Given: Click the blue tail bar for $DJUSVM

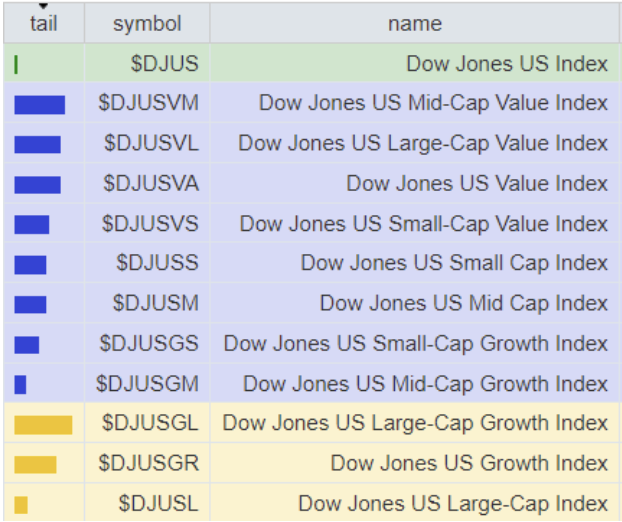Looking at the screenshot, I should [x=39, y=104].
